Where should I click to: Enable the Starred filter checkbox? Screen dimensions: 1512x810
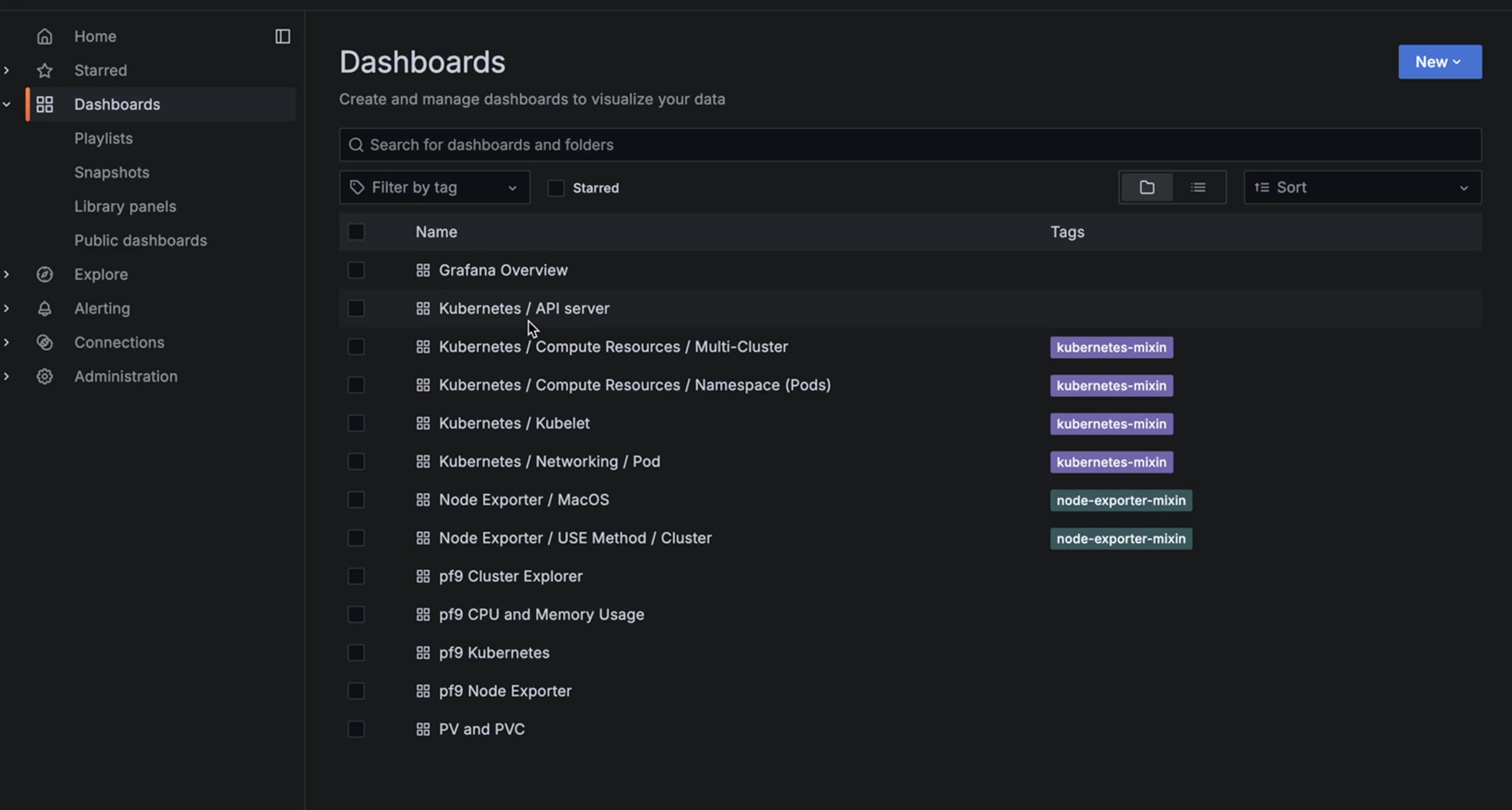tap(555, 188)
